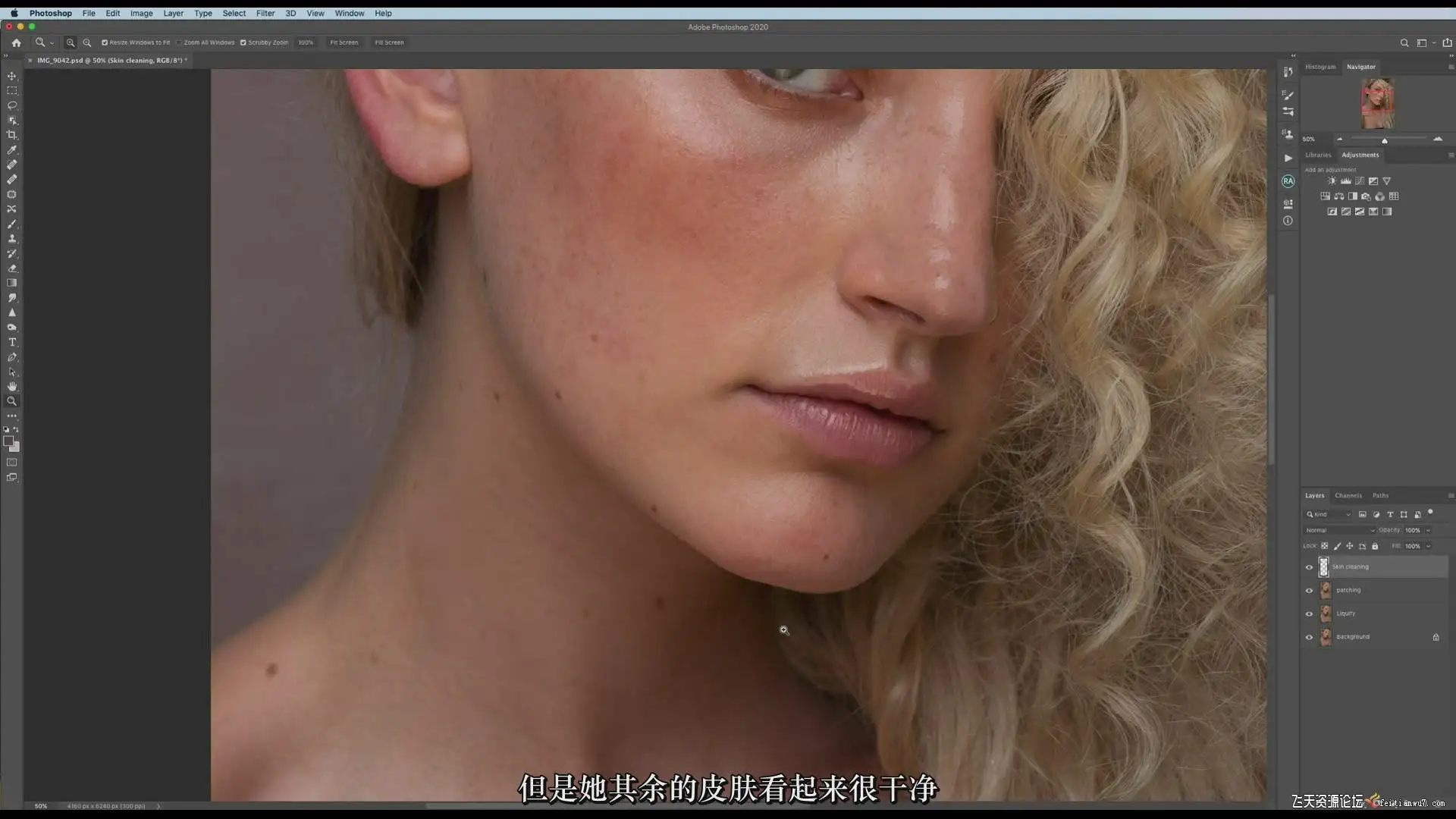Lock transparent pixels of layer

pos(1325,546)
